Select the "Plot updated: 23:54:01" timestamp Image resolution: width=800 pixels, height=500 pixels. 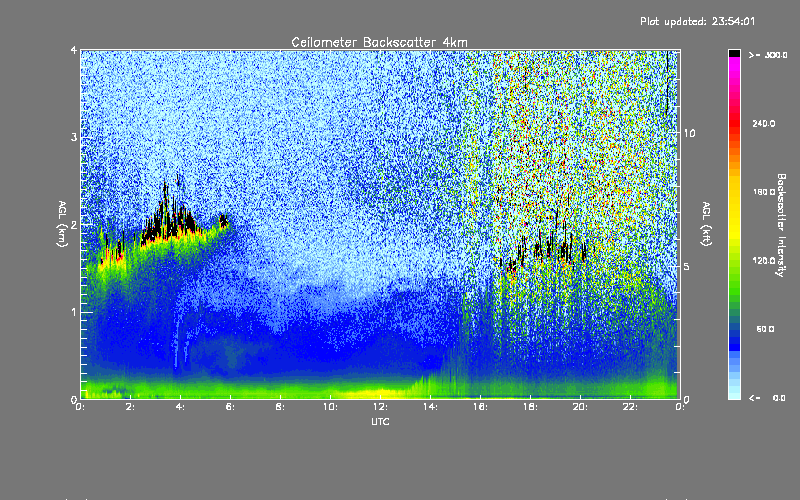(697, 21)
